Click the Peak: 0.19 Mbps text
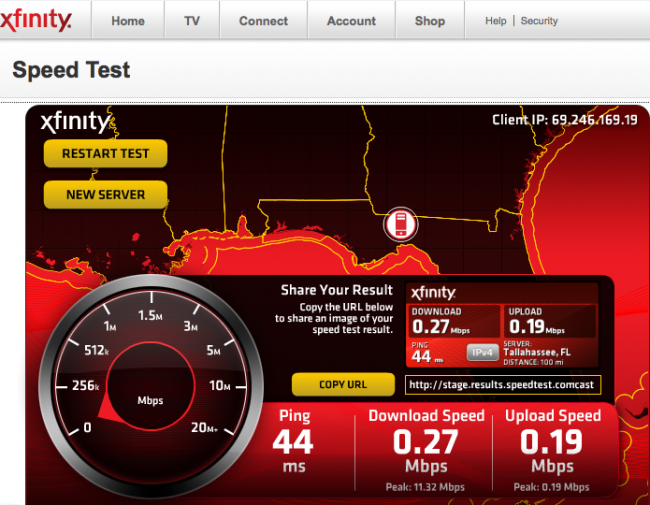 551,487
